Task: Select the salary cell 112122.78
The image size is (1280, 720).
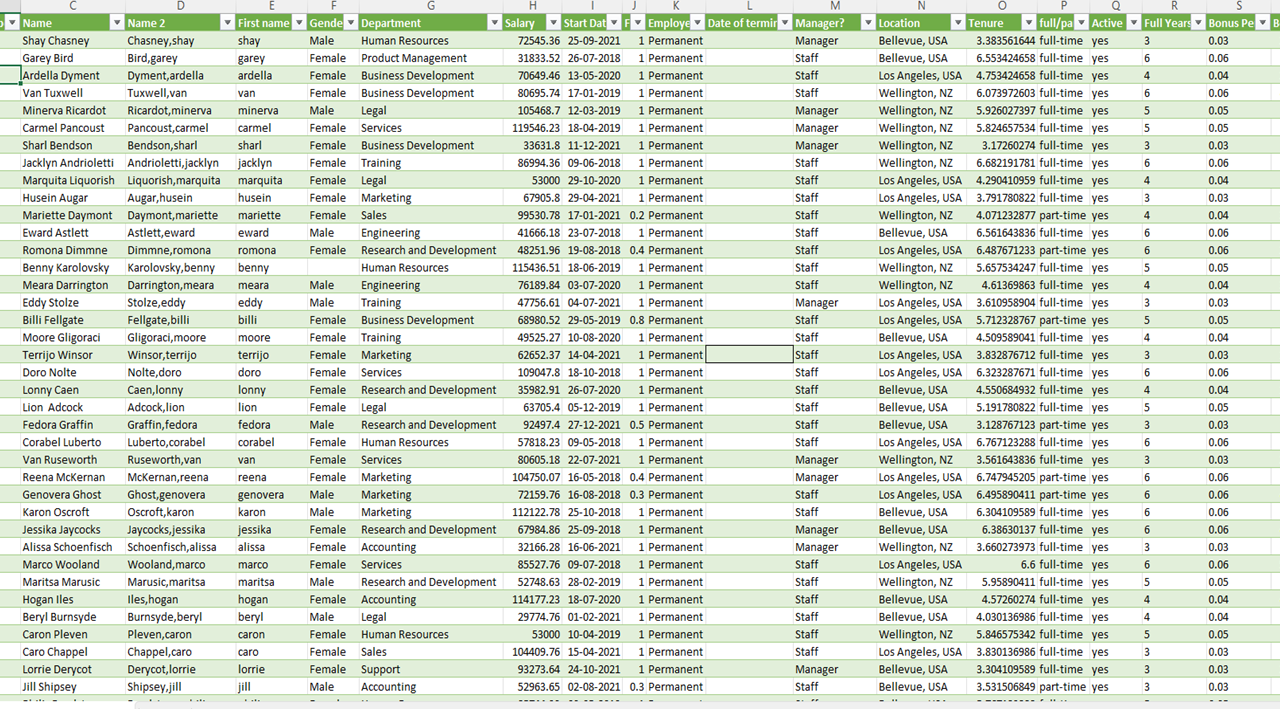Action: click(532, 512)
